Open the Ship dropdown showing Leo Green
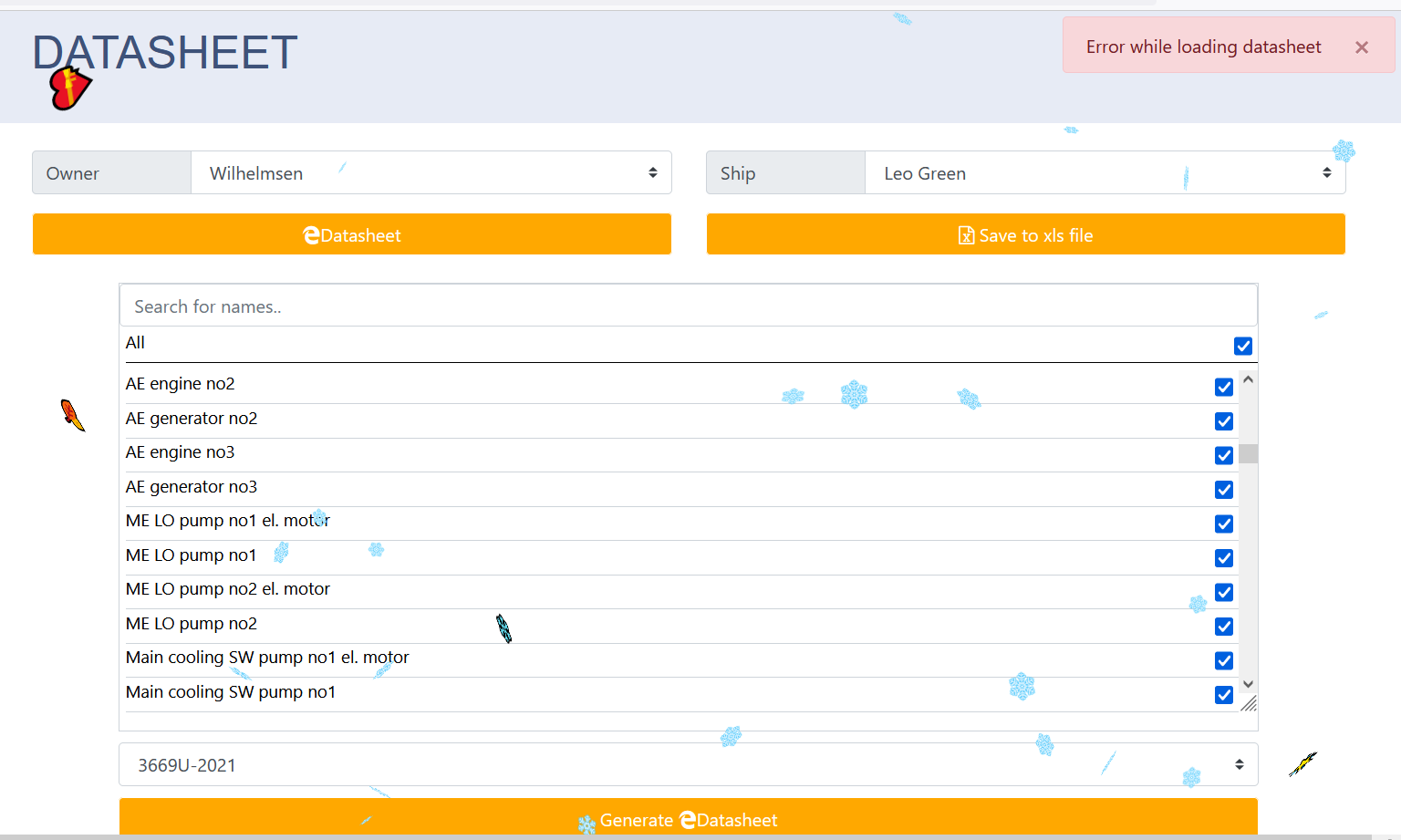 click(1105, 173)
